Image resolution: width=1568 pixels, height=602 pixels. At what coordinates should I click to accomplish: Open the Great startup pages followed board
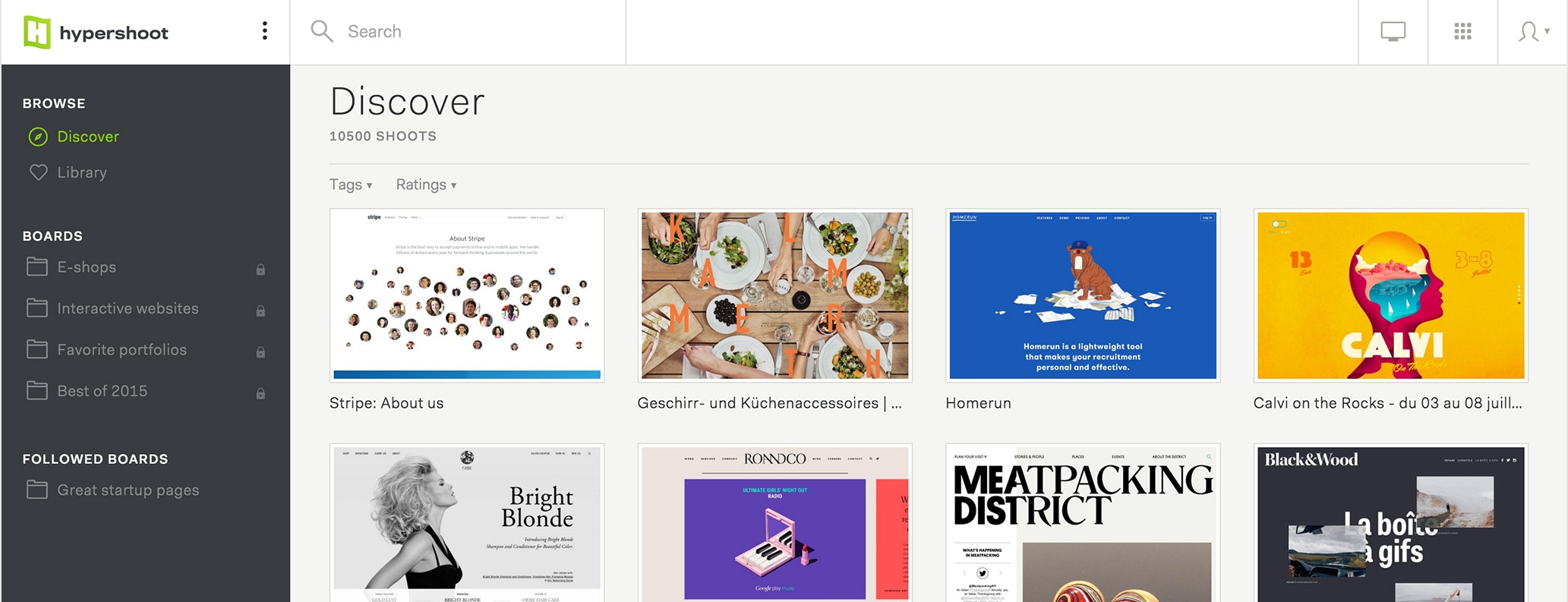(x=128, y=490)
